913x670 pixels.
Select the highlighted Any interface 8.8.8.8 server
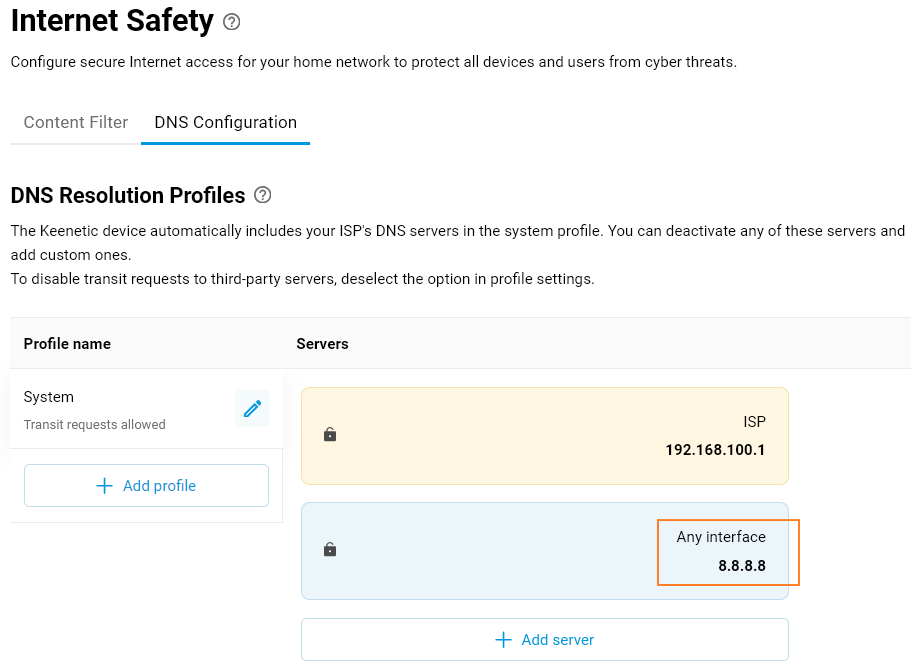tap(727, 551)
